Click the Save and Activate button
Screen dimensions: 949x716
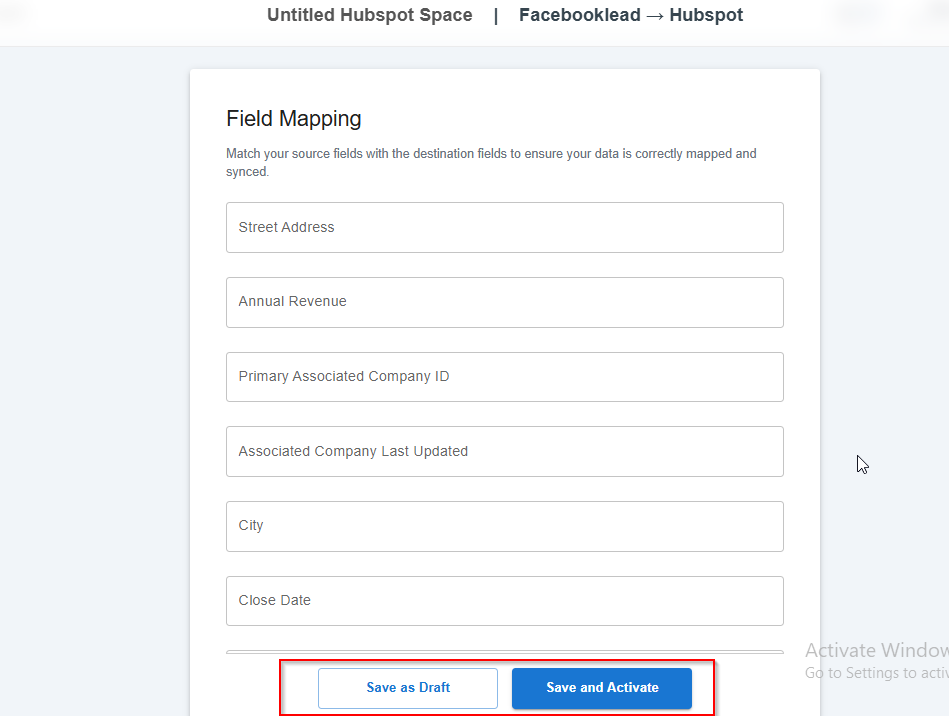click(x=602, y=688)
